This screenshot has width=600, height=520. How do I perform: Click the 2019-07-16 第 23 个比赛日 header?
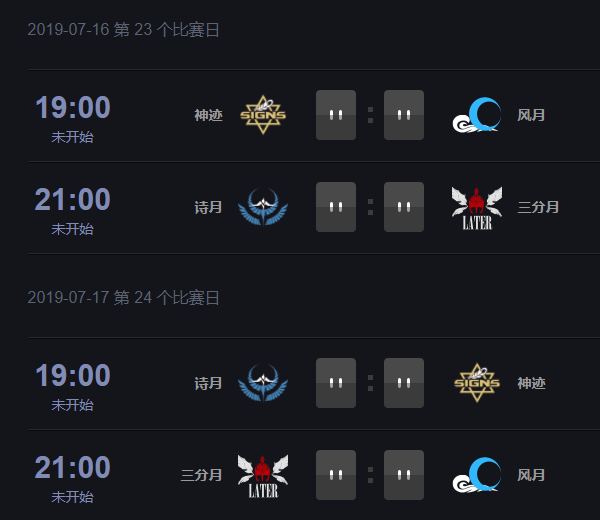click(124, 30)
